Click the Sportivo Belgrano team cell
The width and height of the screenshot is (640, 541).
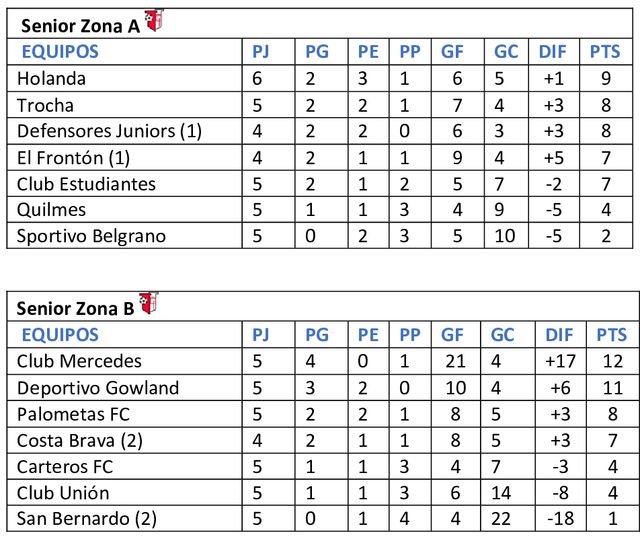coord(91,236)
